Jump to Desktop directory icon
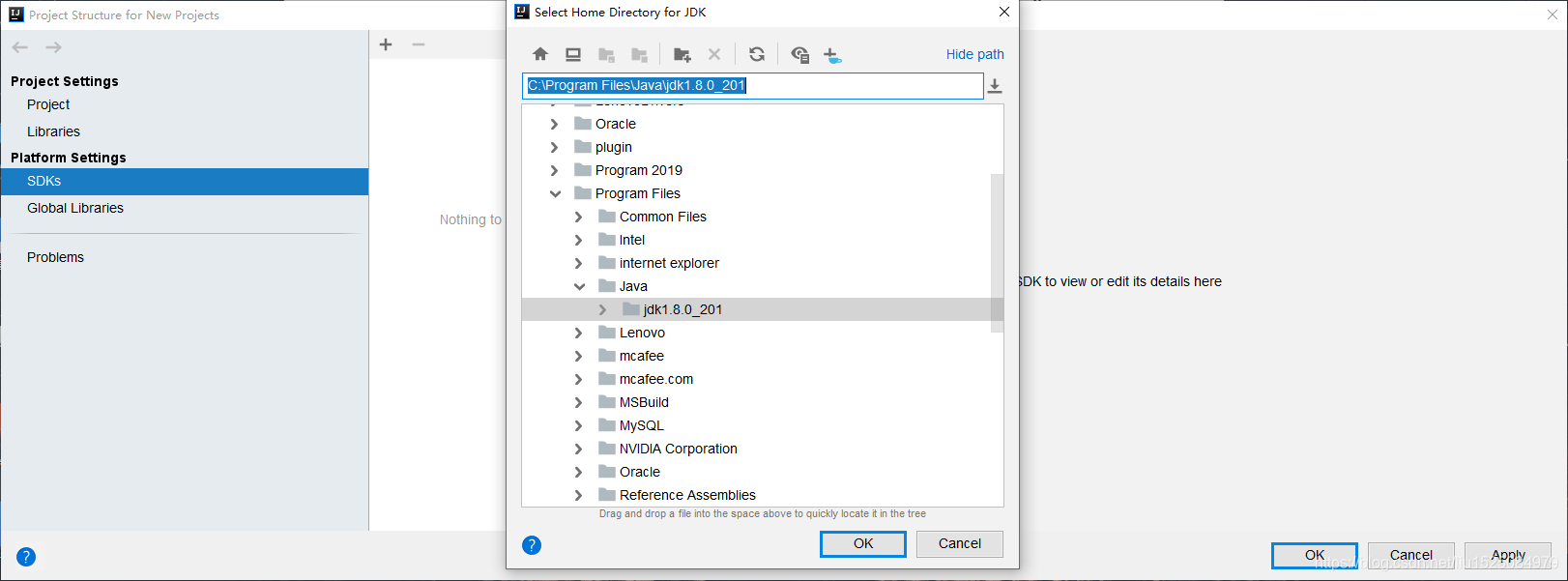The image size is (1568, 581). 573,54
